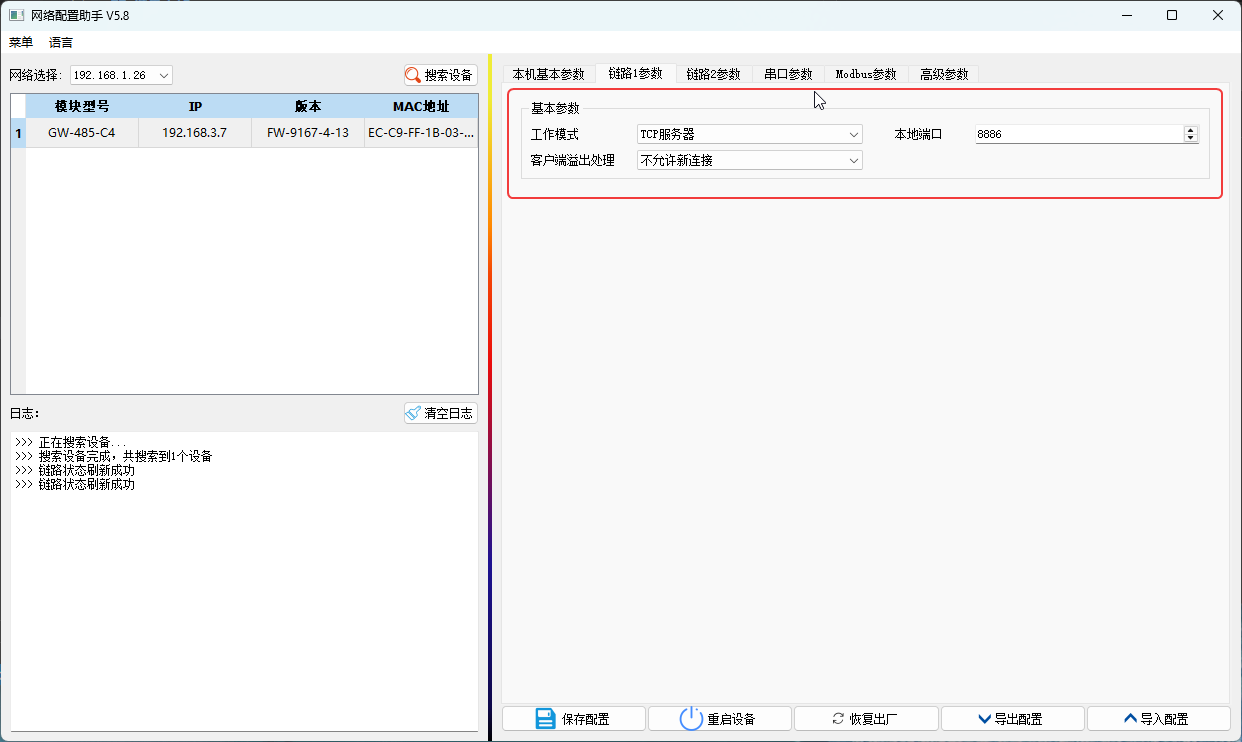This screenshot has height=742, width=1242.
Task: Click the save disk icon on 保存配置
Action: pos(543,718)
